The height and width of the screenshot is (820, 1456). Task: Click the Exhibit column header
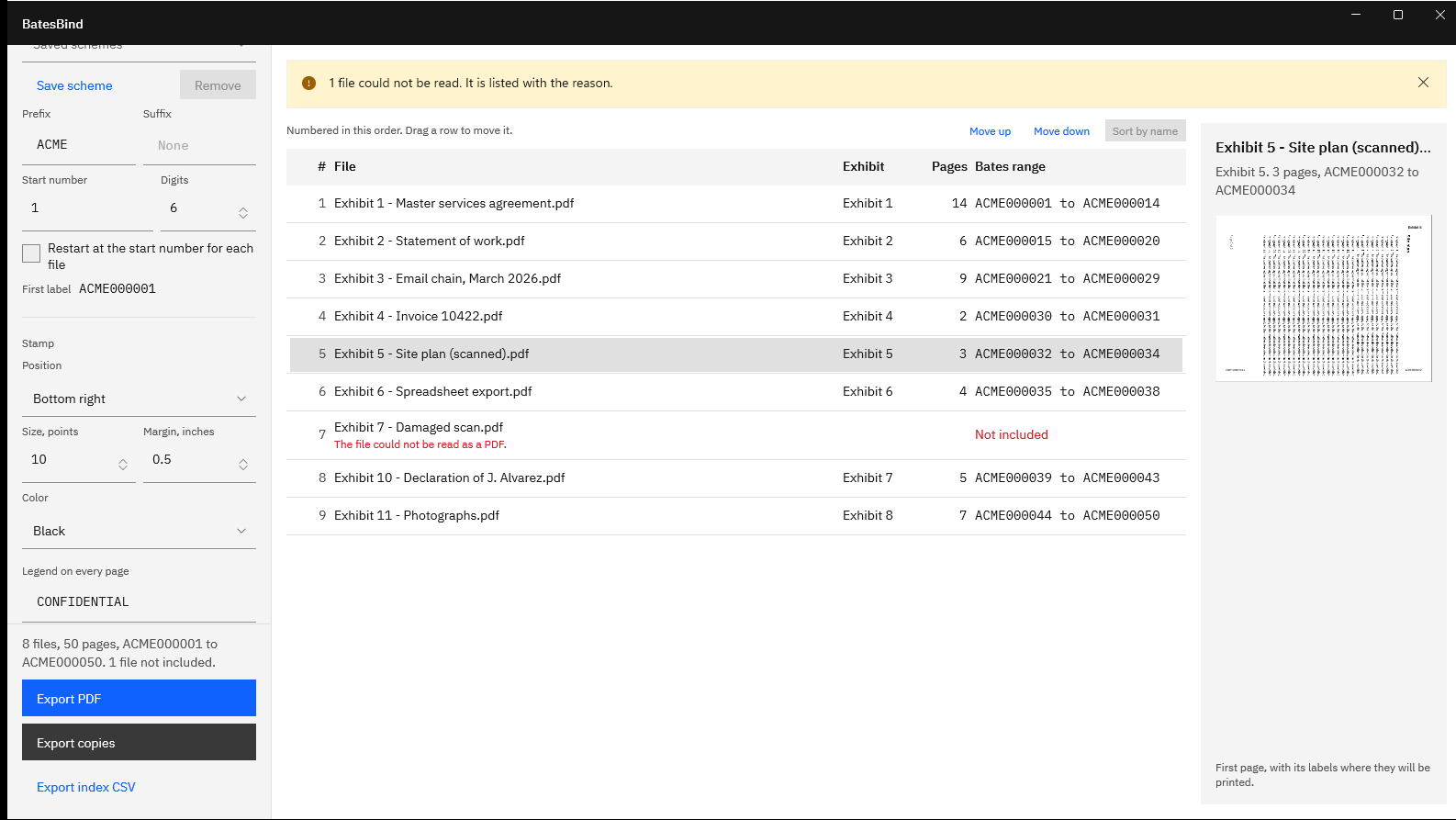point(863,166)
